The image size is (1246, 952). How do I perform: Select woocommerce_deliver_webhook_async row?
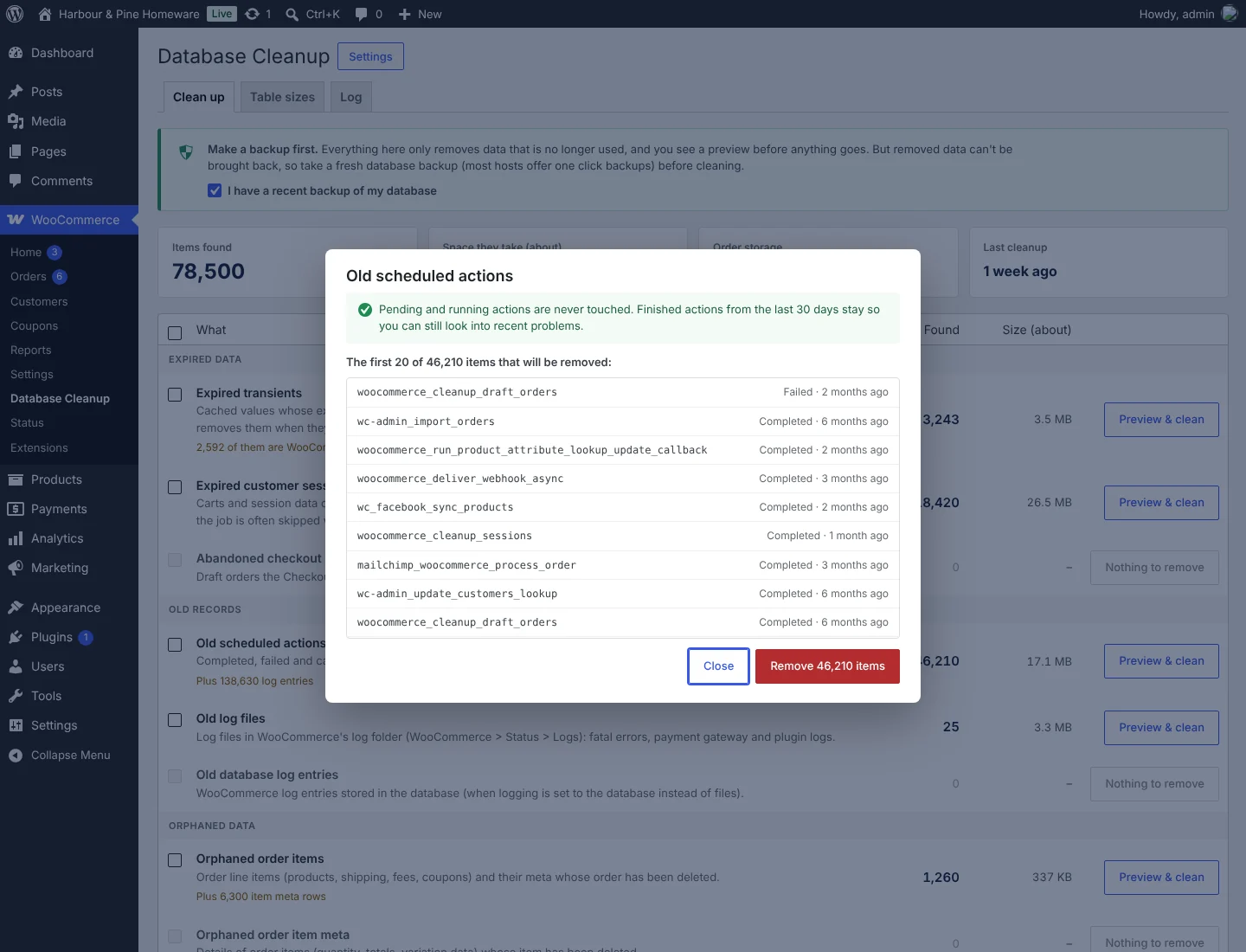point(623,479)
